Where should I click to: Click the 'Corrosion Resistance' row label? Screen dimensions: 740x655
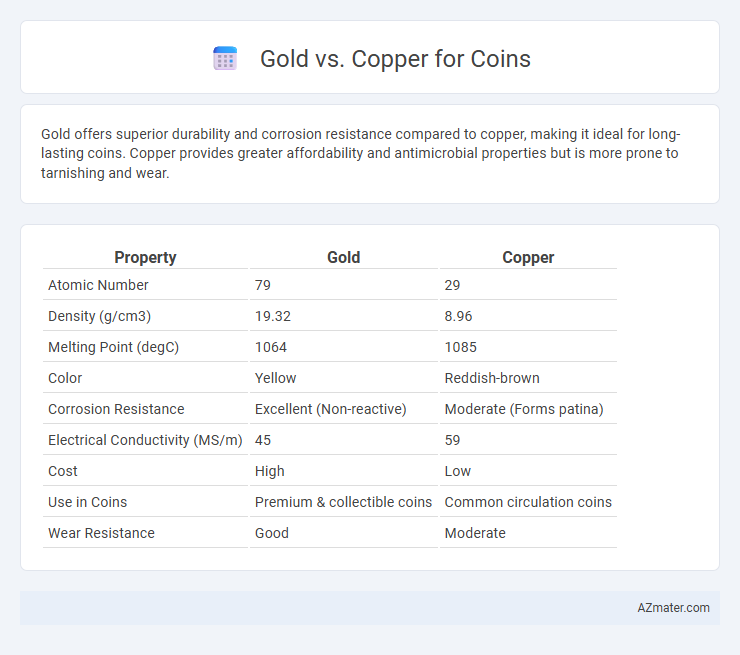click(116, 409)
